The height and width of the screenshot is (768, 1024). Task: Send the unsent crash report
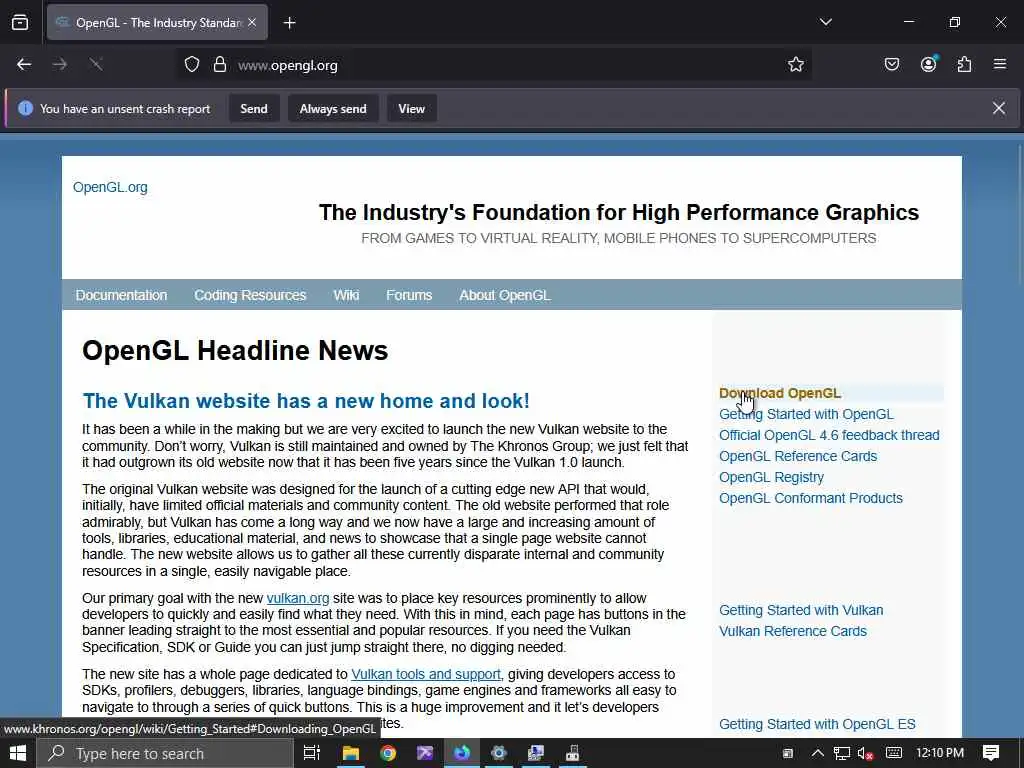tap(253, 109)
